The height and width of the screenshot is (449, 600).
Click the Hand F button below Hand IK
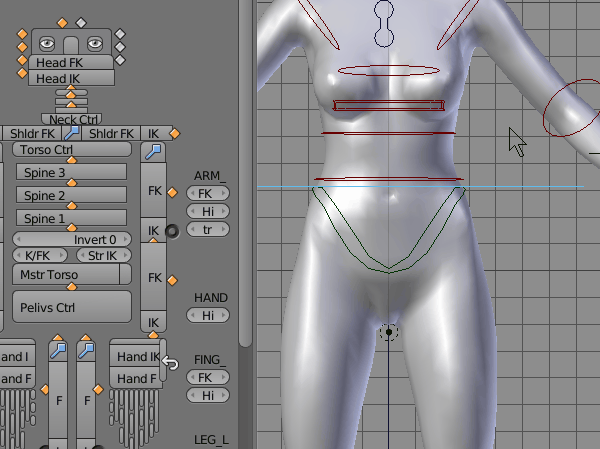(135, 378)
